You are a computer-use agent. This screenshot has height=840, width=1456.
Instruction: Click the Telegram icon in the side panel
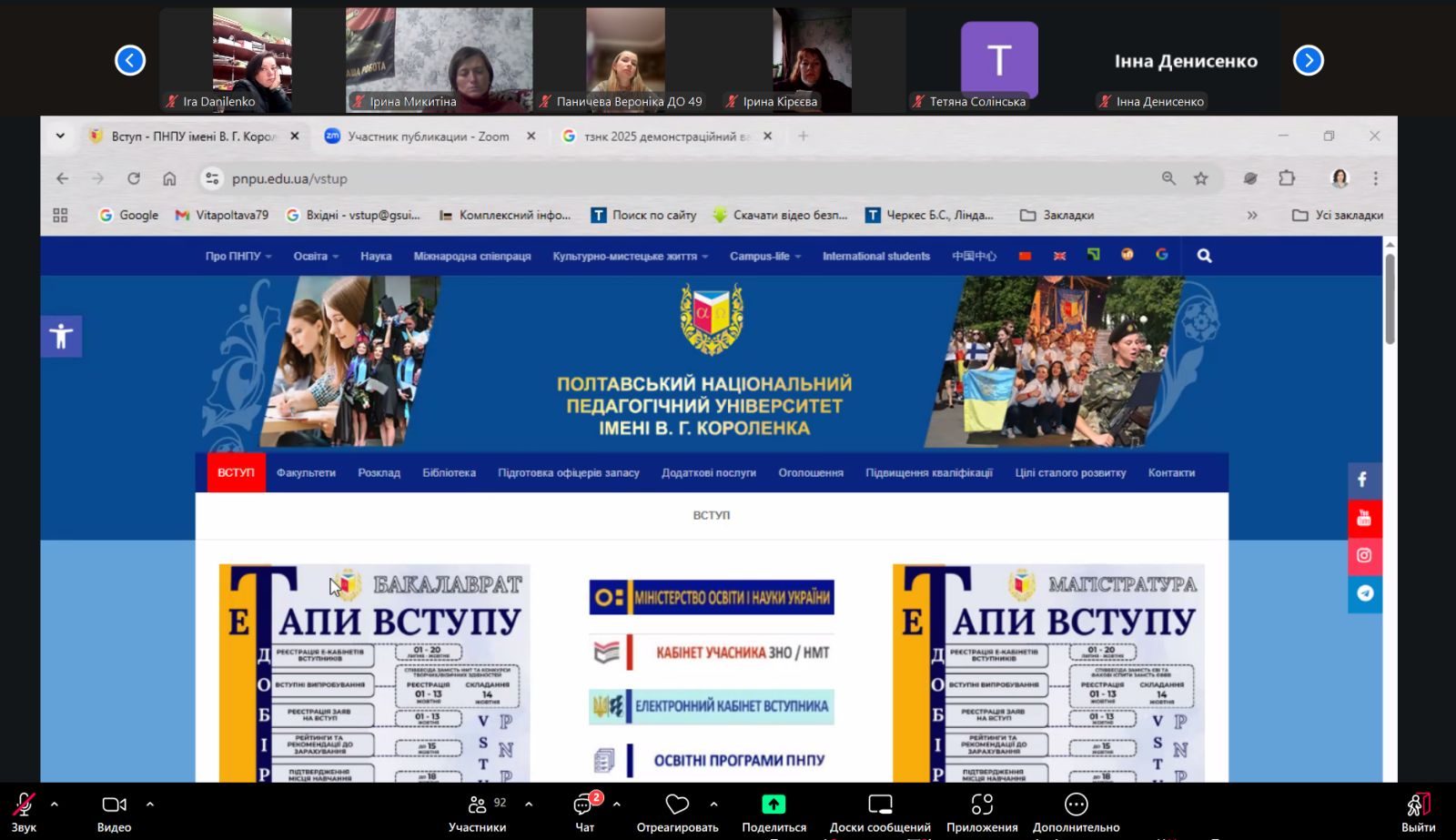coord(1363,593)
